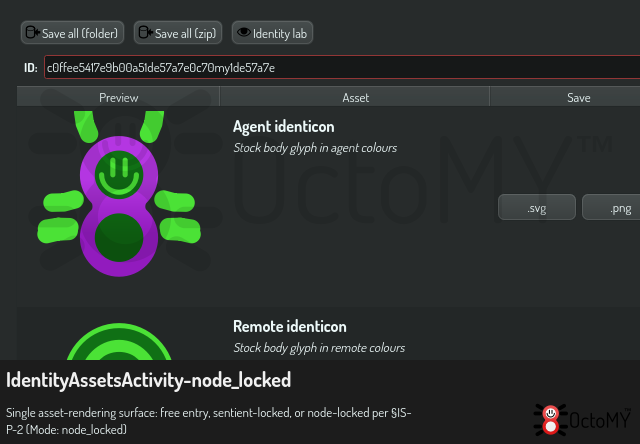Save Agent identicon as .svg
Viewport: 640px width, 444px height.
click(x=537, y=207)
